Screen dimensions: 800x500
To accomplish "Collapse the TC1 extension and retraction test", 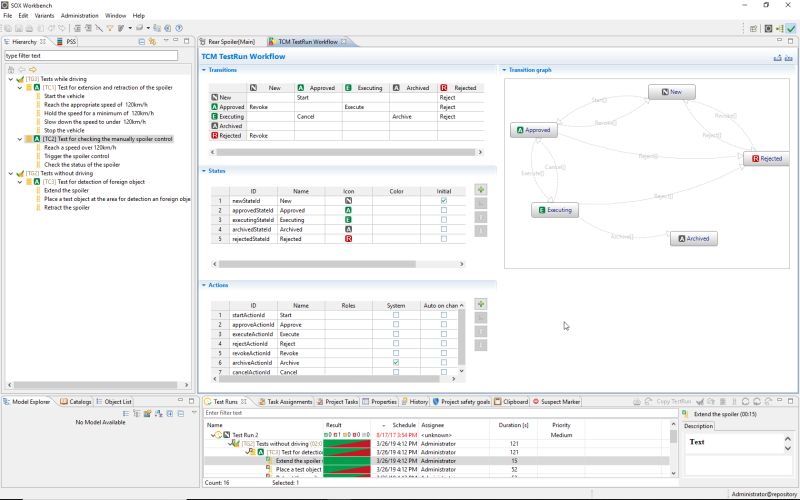I will coord(20,88).
